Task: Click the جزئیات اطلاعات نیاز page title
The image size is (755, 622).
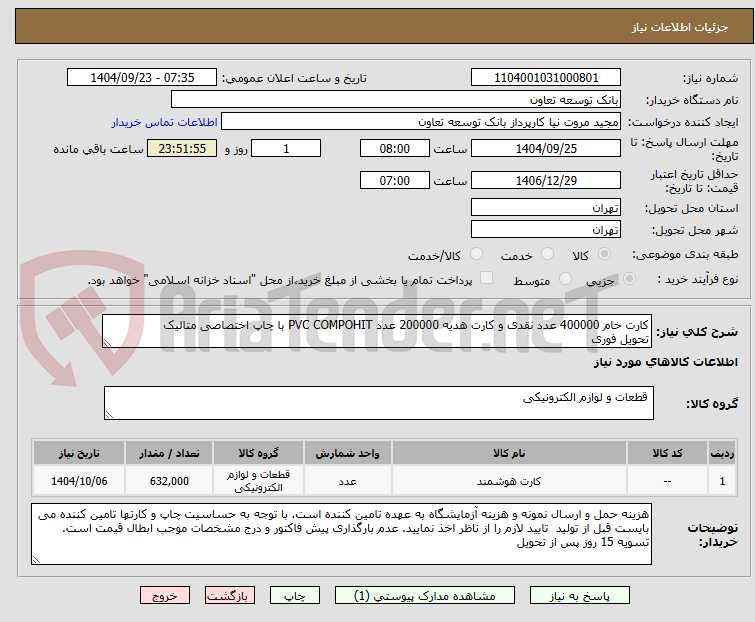Action: tap(679, 27)
